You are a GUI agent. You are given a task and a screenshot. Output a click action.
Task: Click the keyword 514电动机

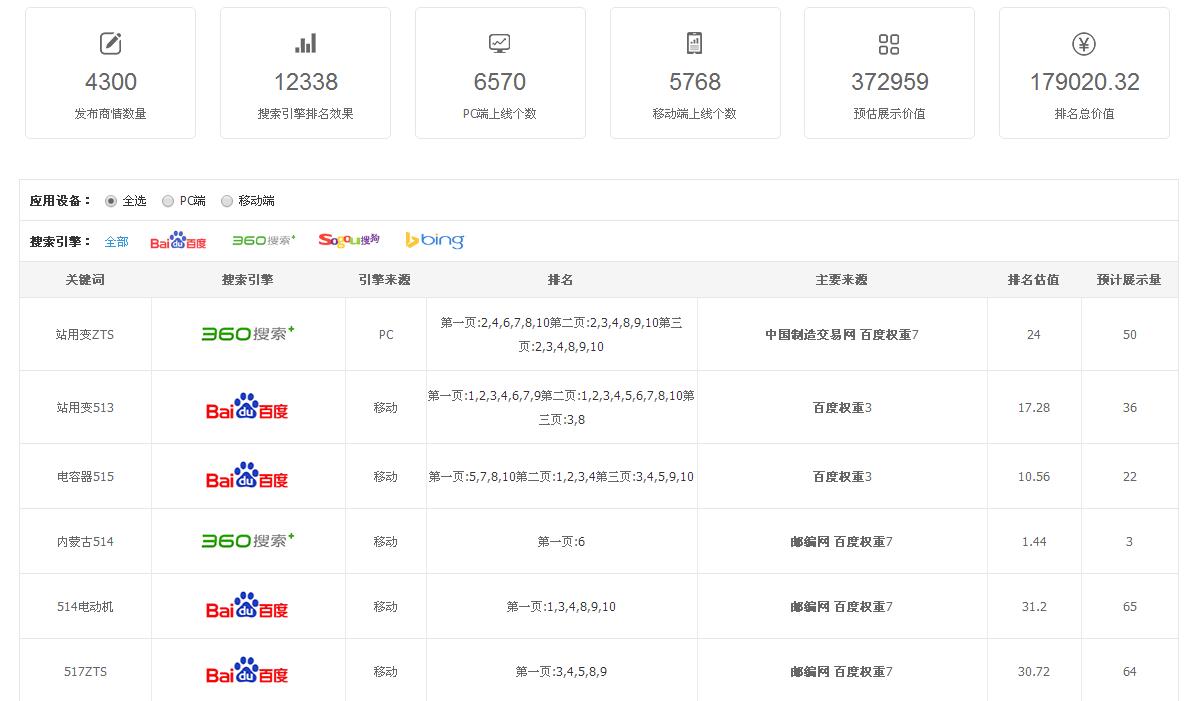click(85, 607)
